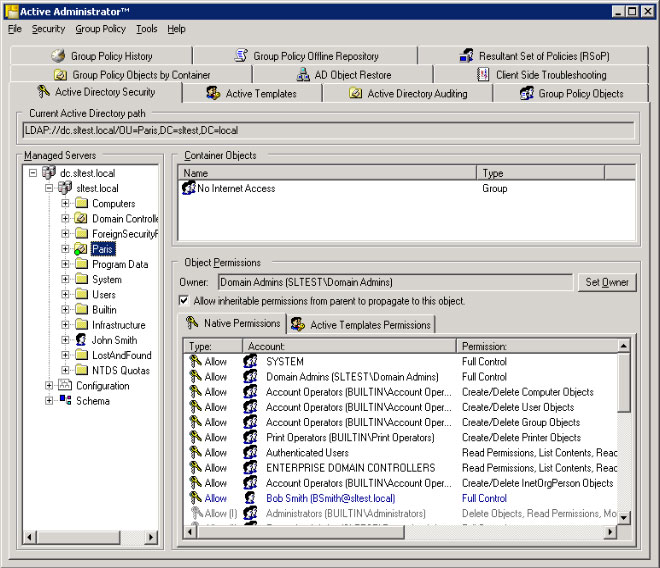660x568 pixels.
Task: Click the Active Directory Auditing icon
Action: click(356, 93)
